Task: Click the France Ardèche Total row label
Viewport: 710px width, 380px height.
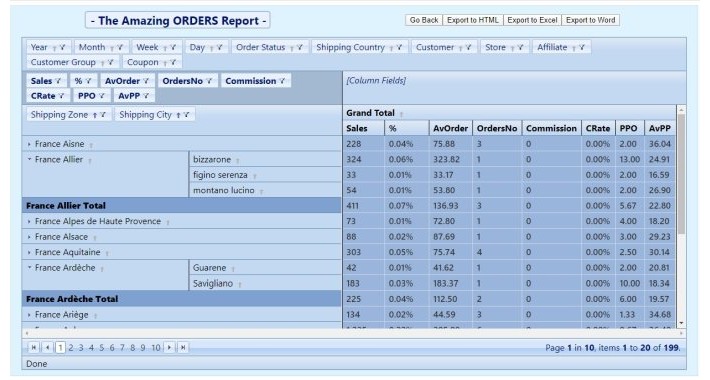Action: [72, 299]
